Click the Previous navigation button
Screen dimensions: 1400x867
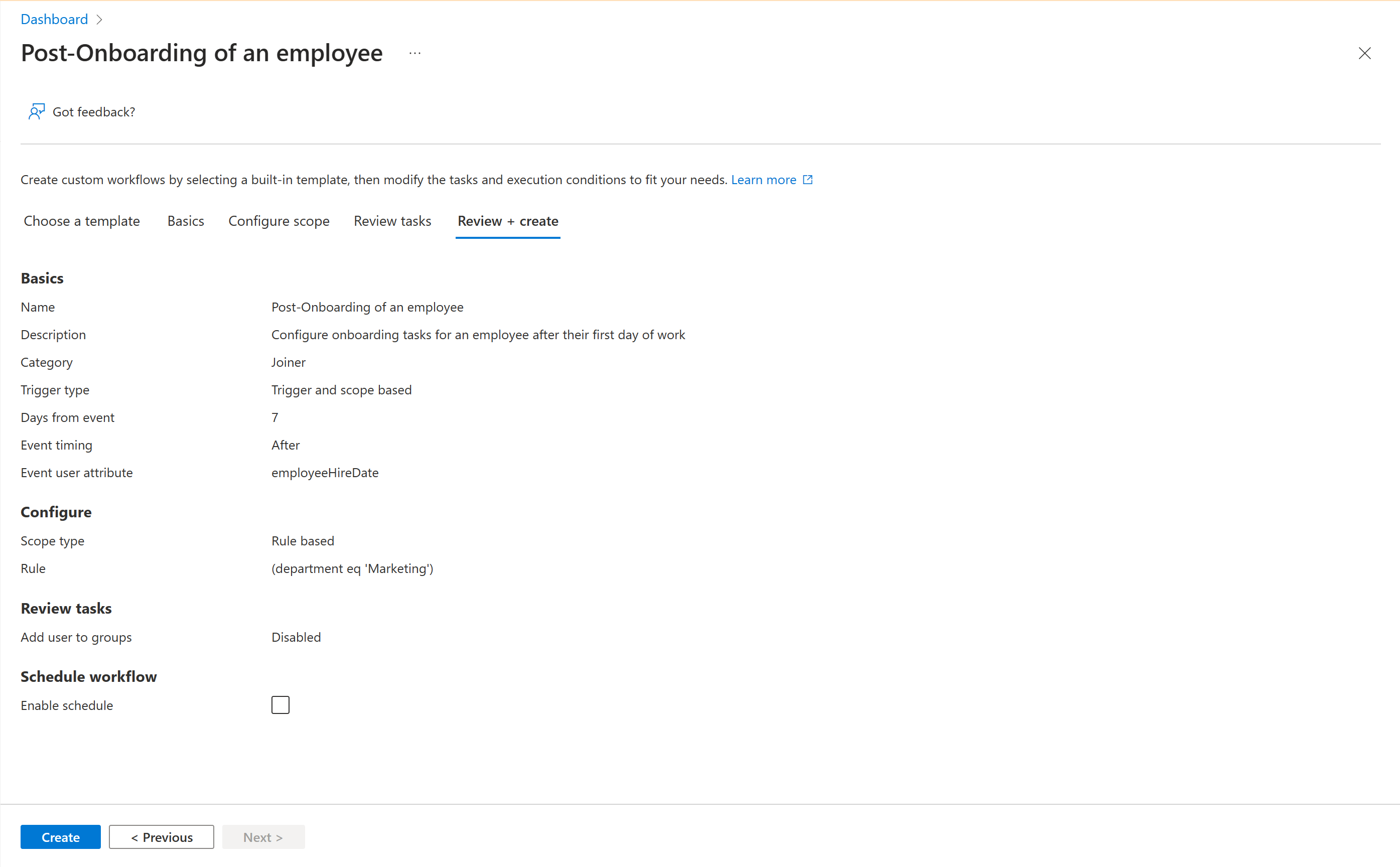pyautogui.click(x=162, y=837)
